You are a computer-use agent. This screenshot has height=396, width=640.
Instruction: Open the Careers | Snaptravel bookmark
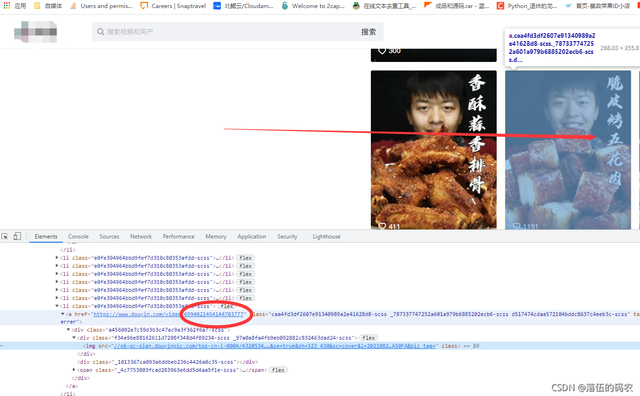click(x=173, y=6)
